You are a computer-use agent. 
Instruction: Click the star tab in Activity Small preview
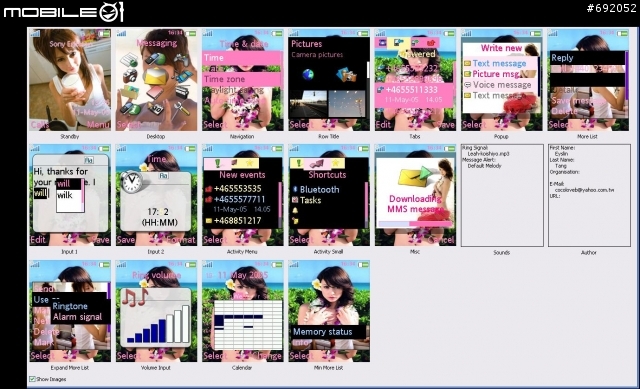tap(336, 163)
